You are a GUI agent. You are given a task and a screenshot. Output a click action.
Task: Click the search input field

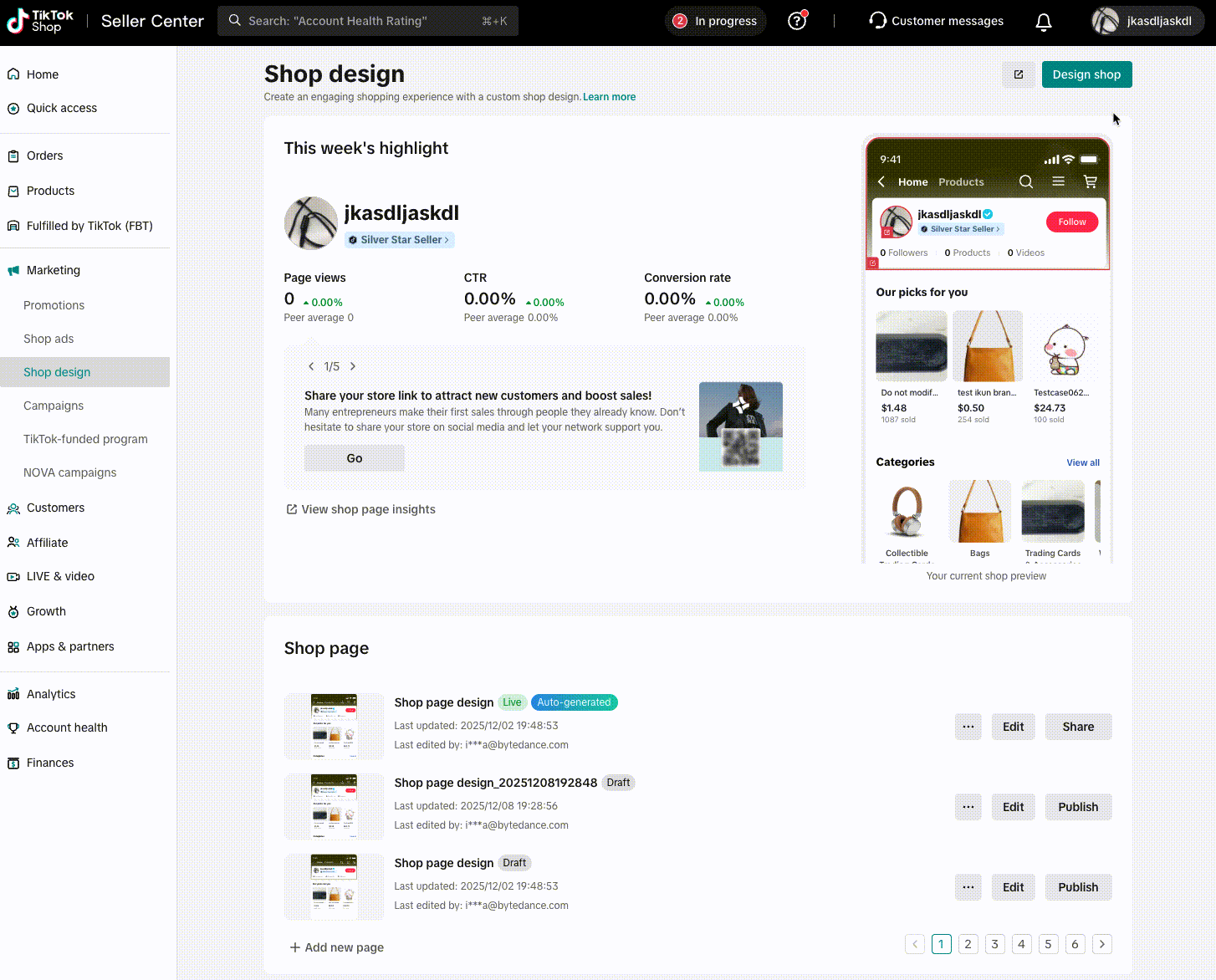click(x=368, y=21)
